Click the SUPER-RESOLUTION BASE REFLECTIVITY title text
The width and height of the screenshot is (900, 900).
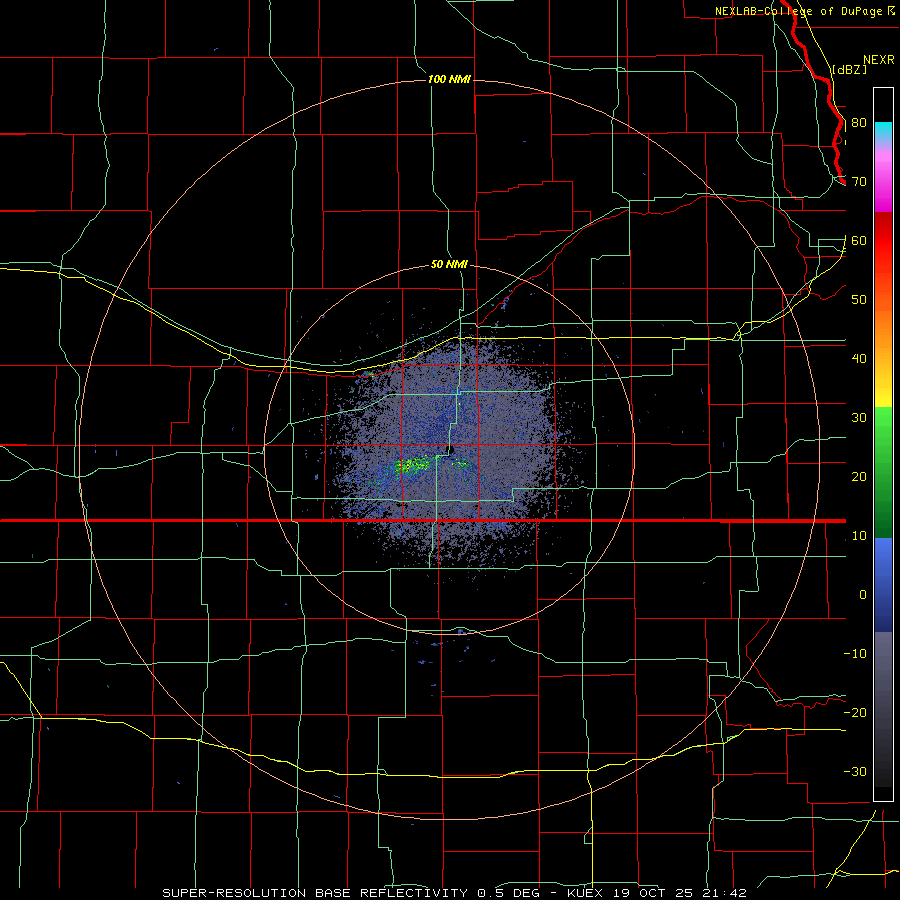pyautogui.click(x=315, y=893)
